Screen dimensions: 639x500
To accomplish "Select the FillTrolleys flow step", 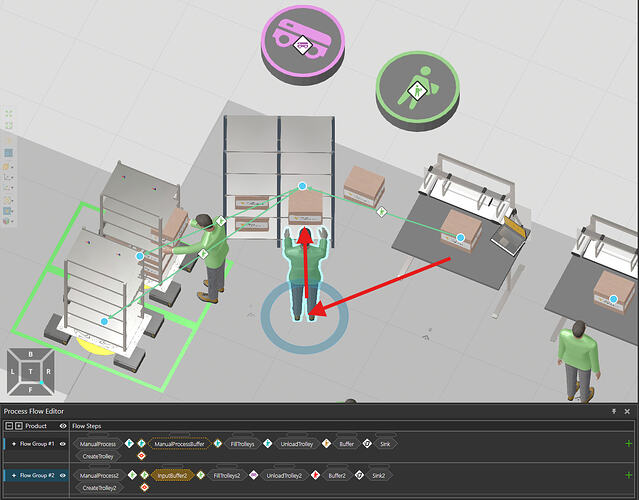I will (x=242, y=444).
